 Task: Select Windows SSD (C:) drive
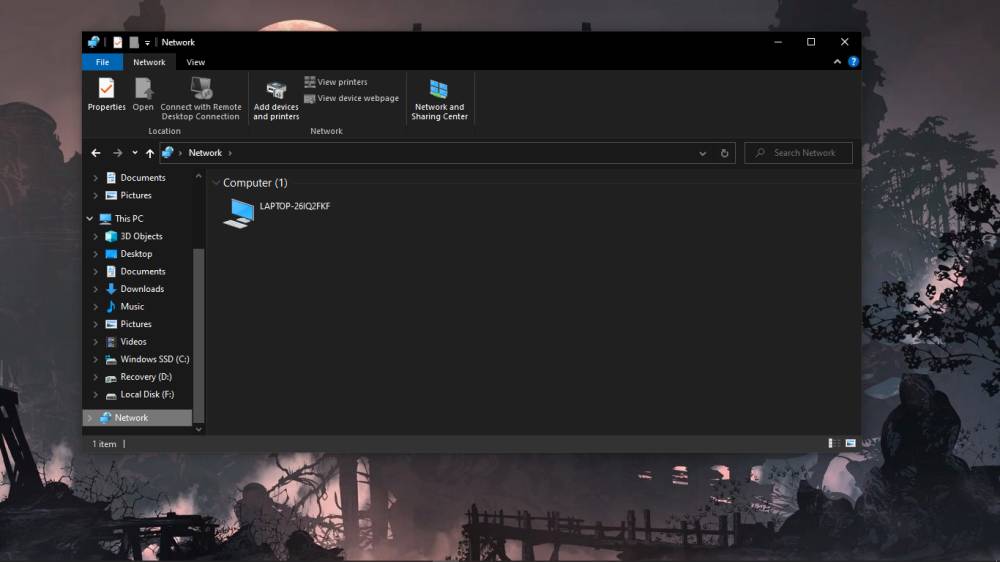(x=154, y=359)
